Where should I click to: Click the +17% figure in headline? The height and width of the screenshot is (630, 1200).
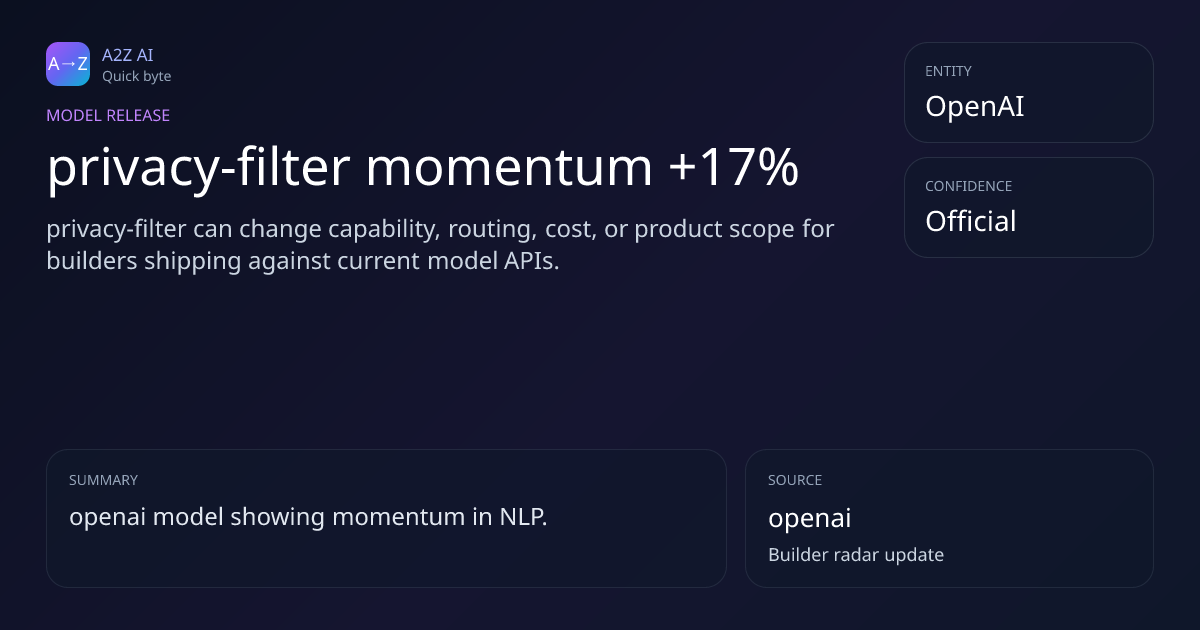[x=733, y=168]
